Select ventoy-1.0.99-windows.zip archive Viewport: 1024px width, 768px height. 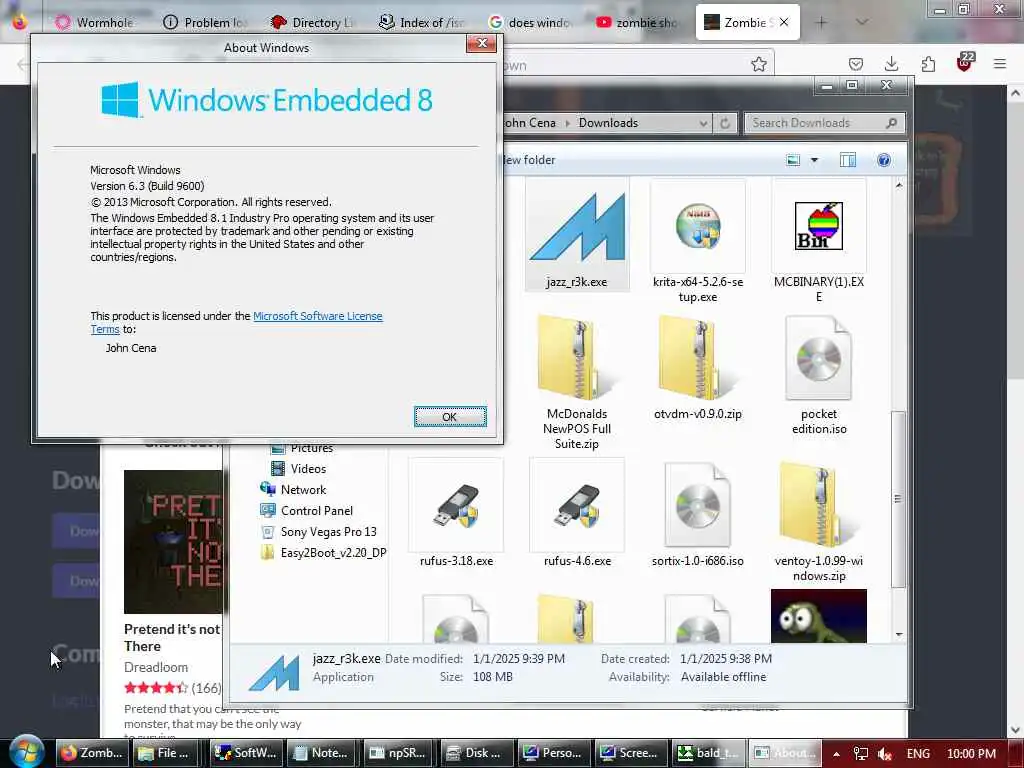[818, 504]
